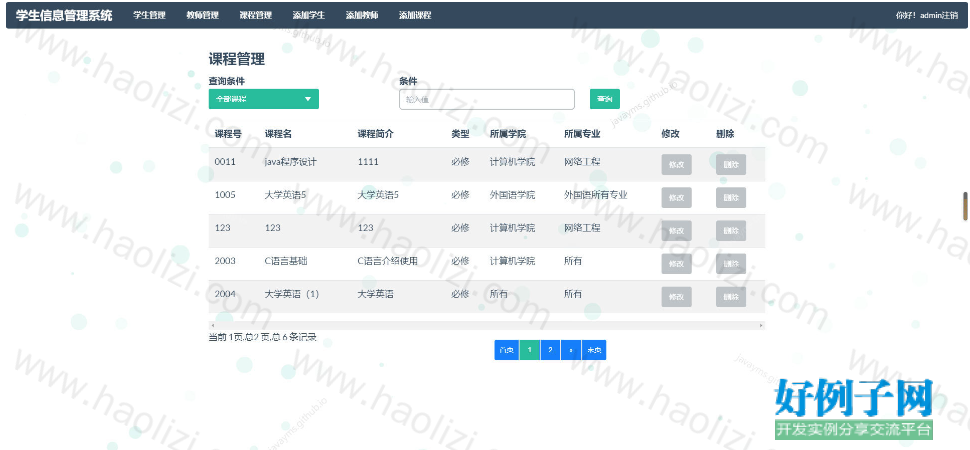
Task: Click 网络工程 major in row 0011
Action: click(x=582, y=162)
